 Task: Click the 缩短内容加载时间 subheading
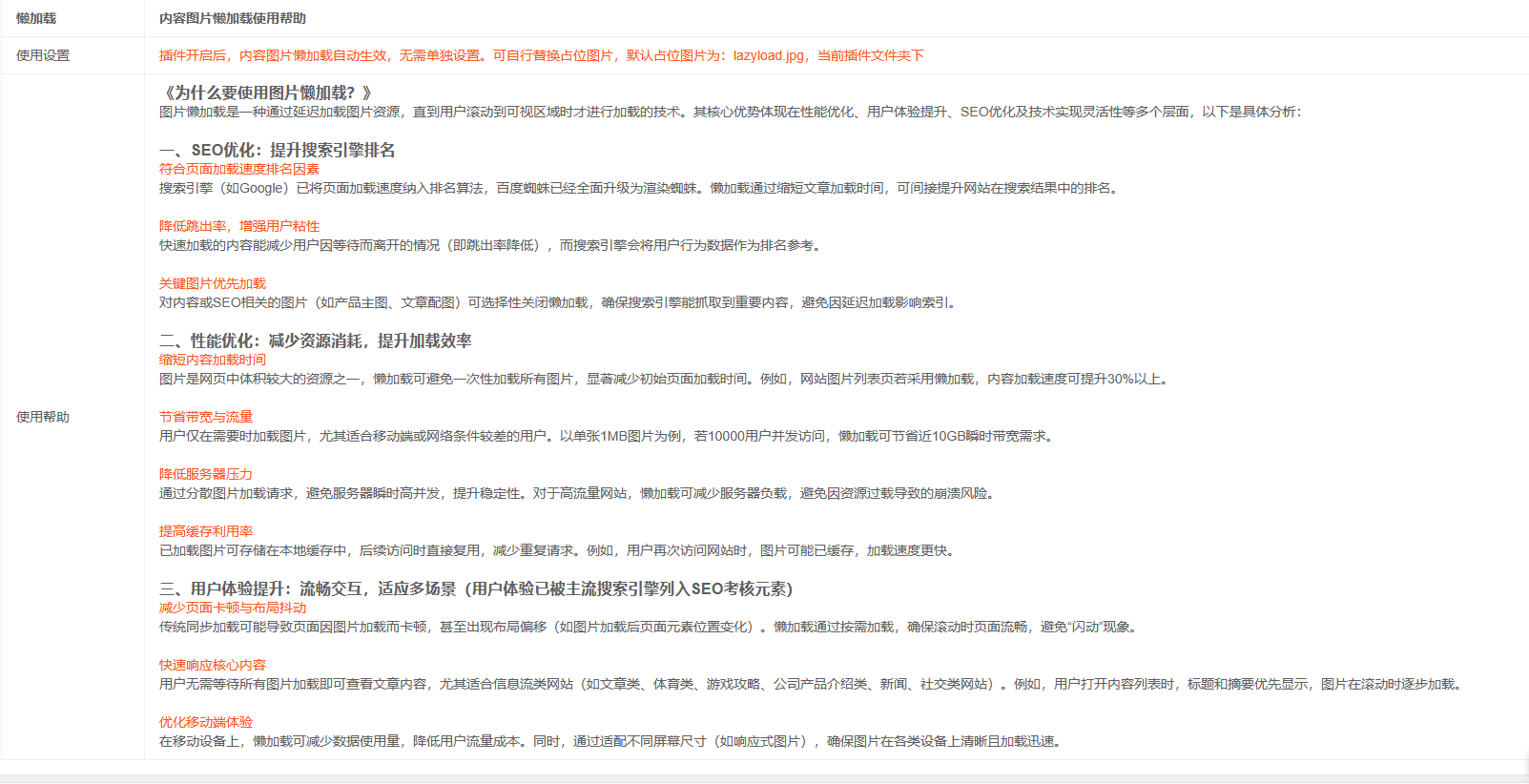212,360
